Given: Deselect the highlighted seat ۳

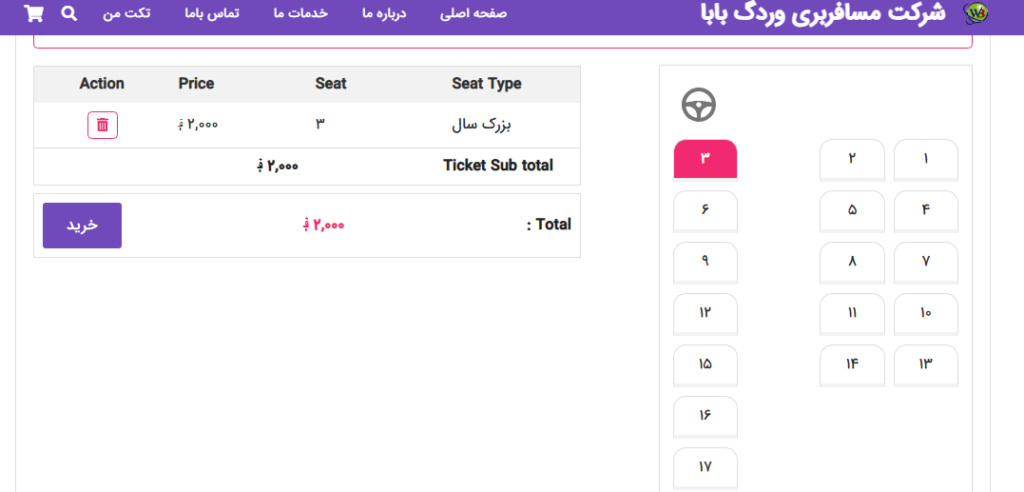Looking at the screenshot, I should point(705,159).
